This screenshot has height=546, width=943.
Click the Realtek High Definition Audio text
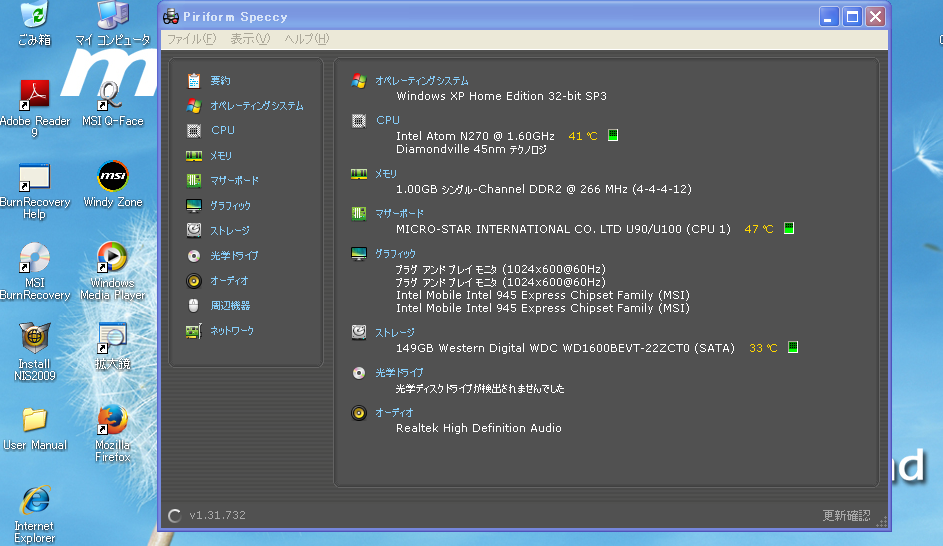pyautogui.click(x=479, y=428)
